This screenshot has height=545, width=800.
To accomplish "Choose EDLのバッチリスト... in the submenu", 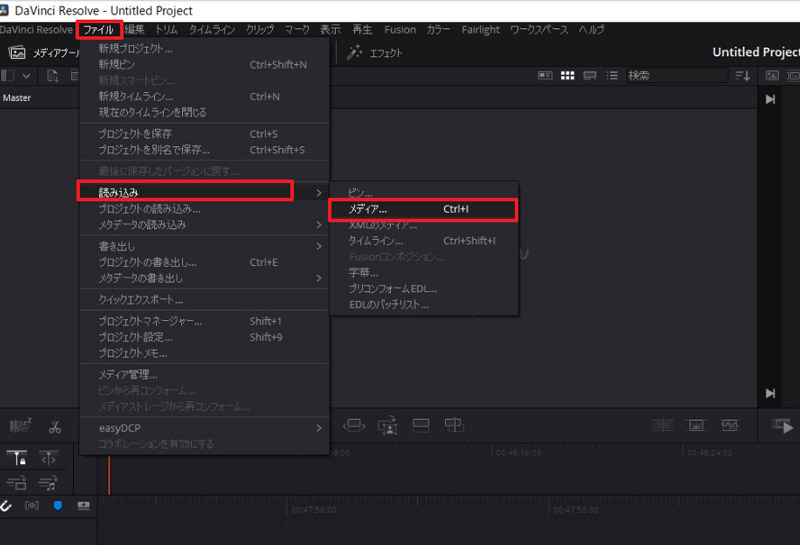I will pyautogui.click(x=423, y=305).
